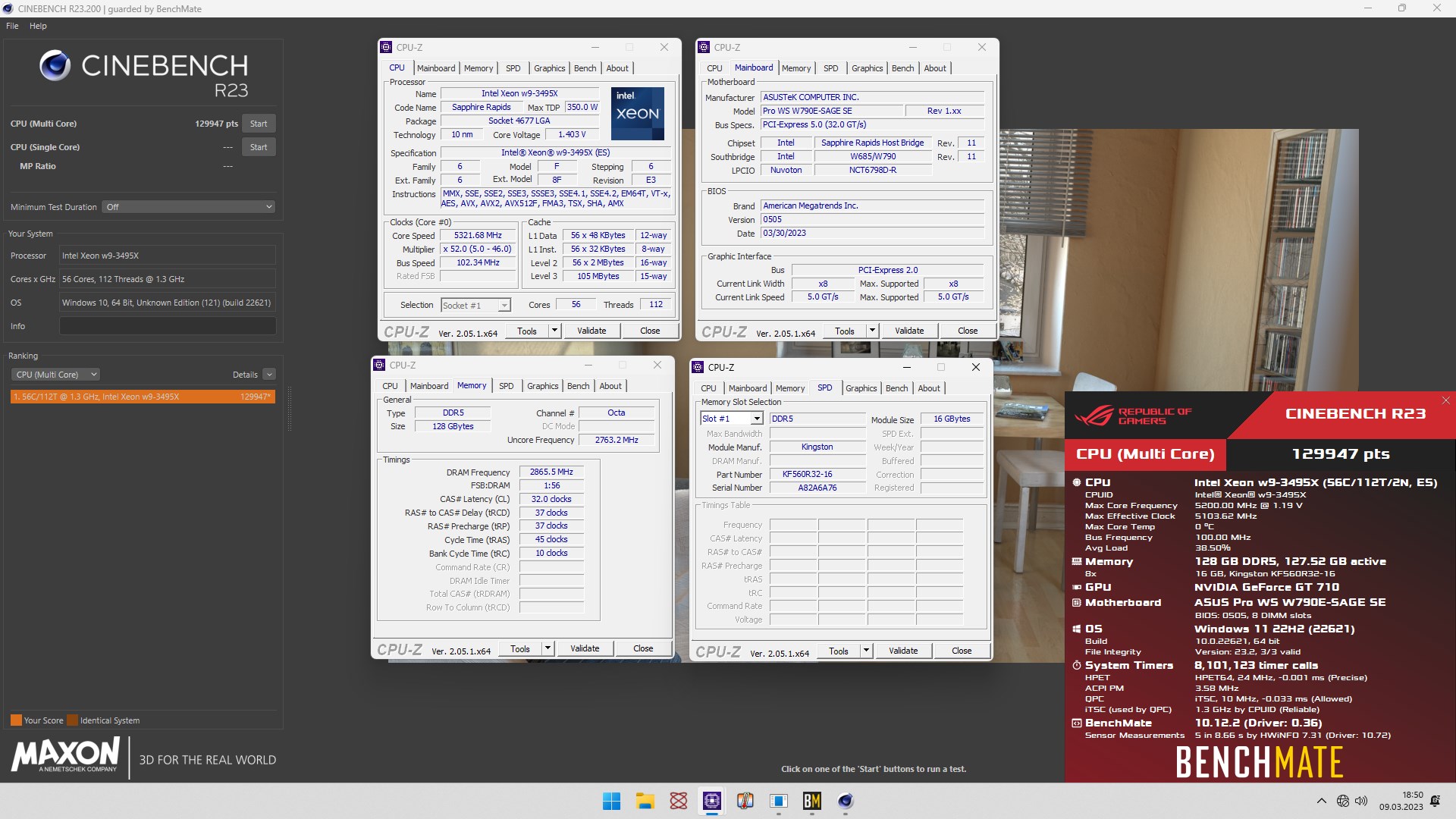
Task: Click the DRAM Frequency value 2865.5 MHz
Action: tap(551, 472)
